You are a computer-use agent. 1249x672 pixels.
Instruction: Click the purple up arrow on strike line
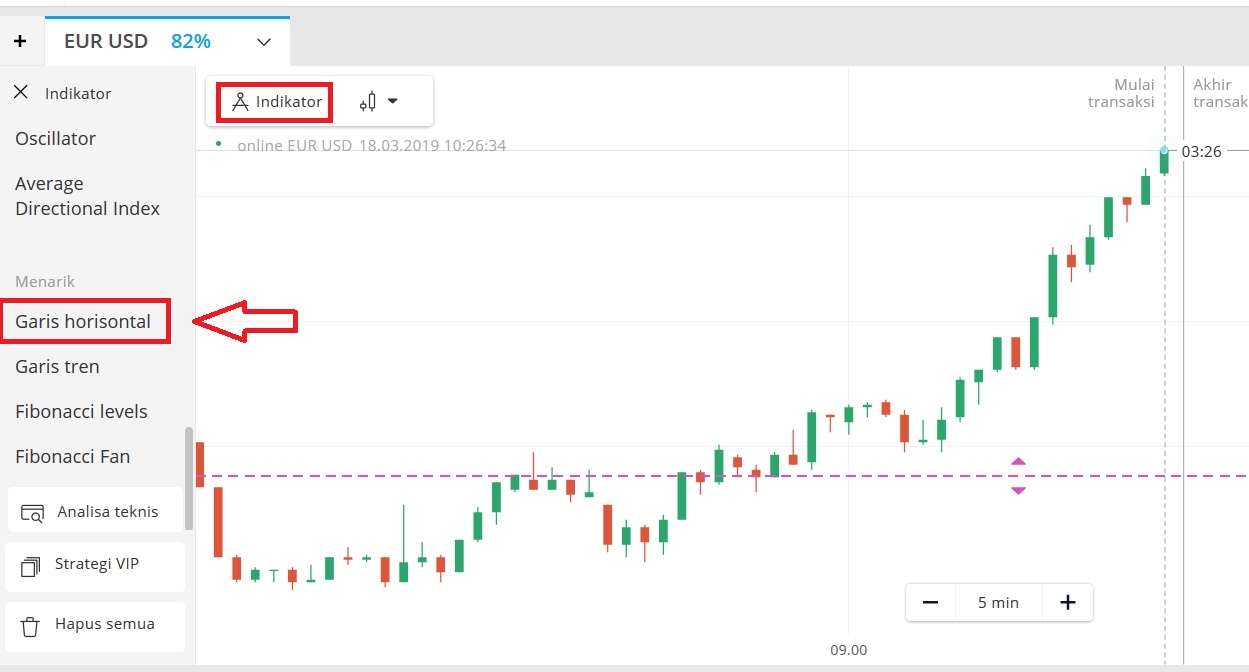[1017, 461]
